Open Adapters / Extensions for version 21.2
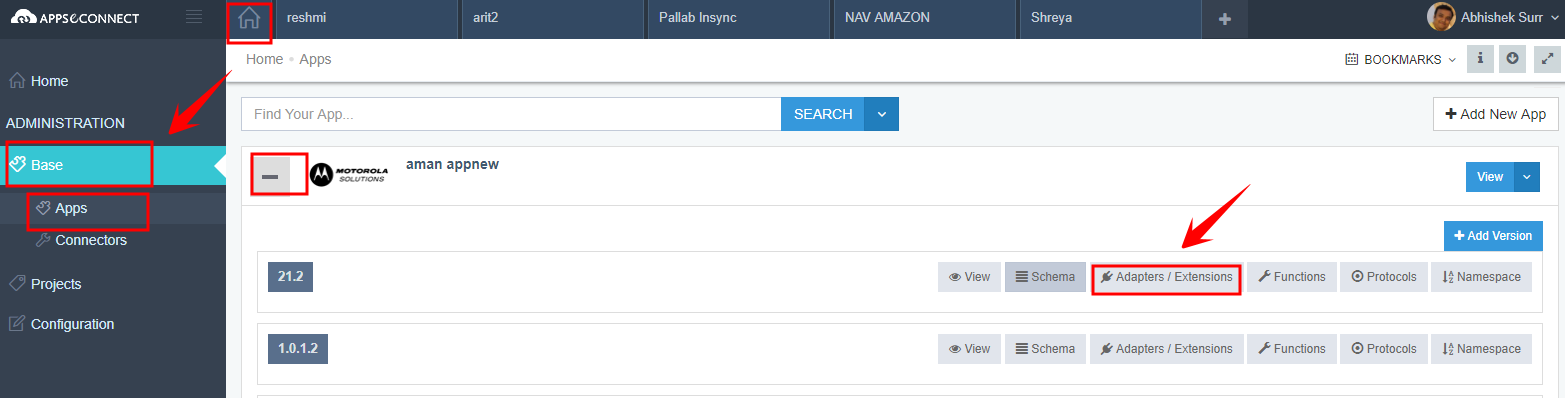 [1166, 277]
